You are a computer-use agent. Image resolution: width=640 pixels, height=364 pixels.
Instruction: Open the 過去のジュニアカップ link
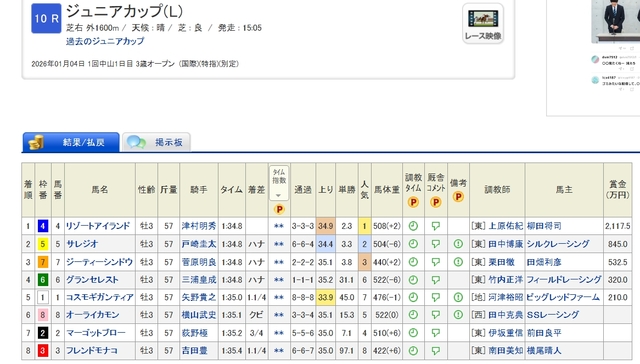(x=105, y=41)
